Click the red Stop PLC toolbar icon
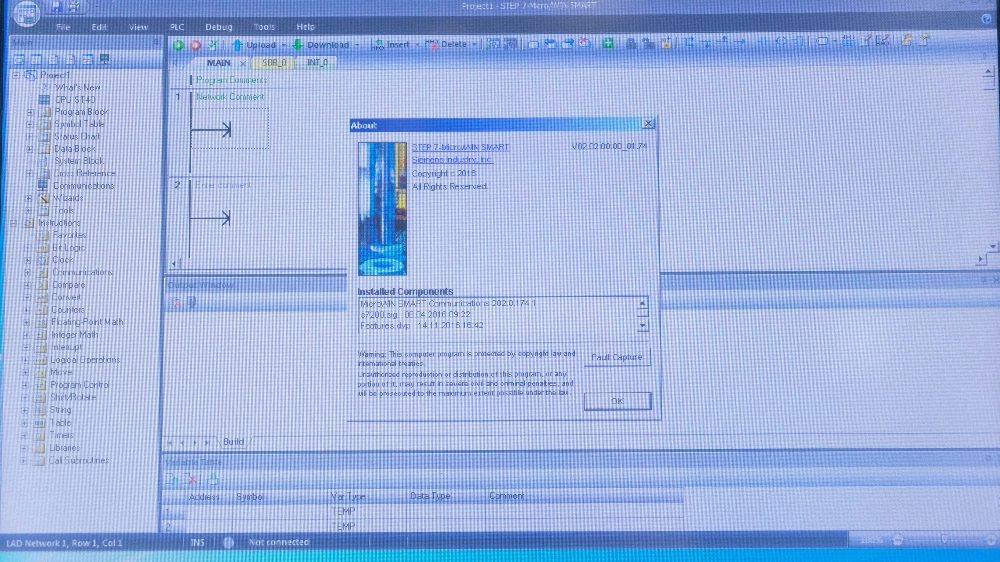1000x562 pixels. (195, 45)
